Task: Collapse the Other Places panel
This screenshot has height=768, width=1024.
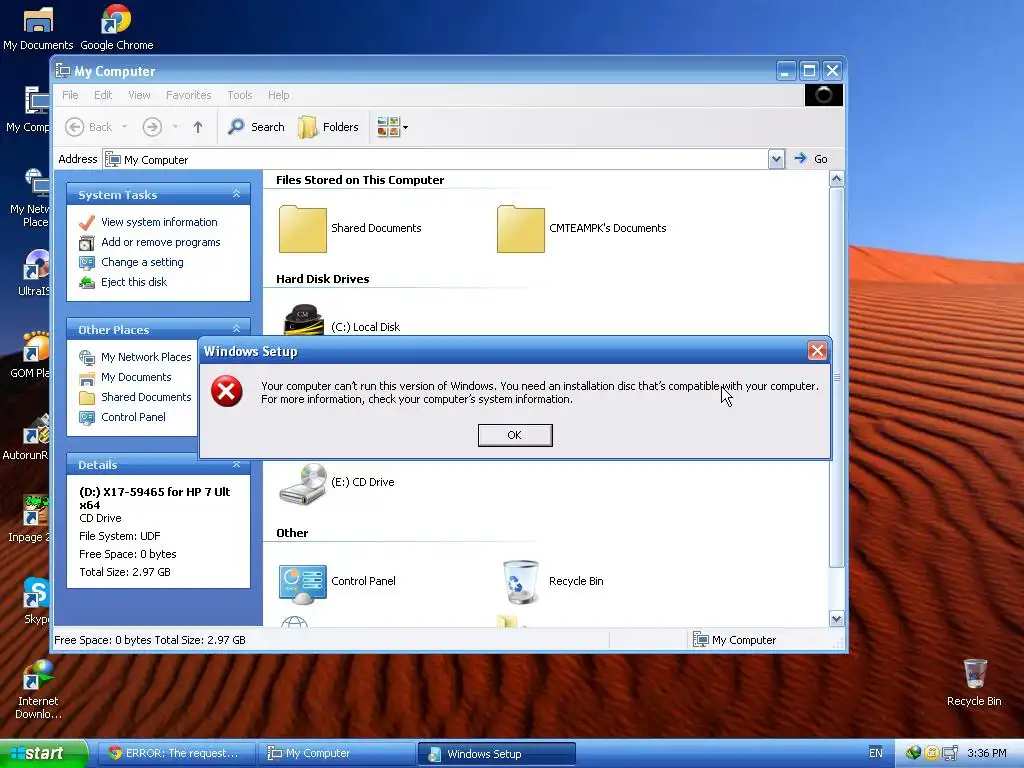Action: (x=236, y=329)
